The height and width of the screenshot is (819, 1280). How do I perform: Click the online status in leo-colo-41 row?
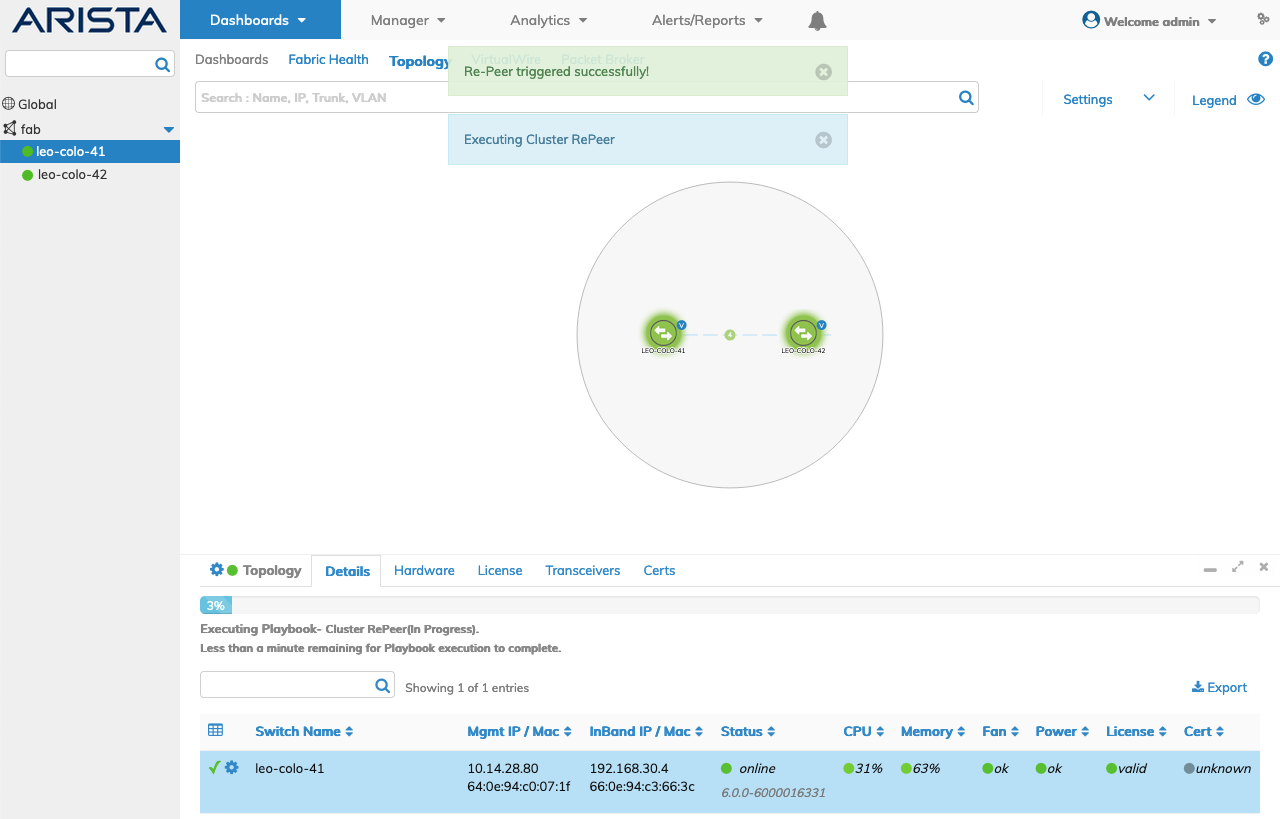coord(757,768)
